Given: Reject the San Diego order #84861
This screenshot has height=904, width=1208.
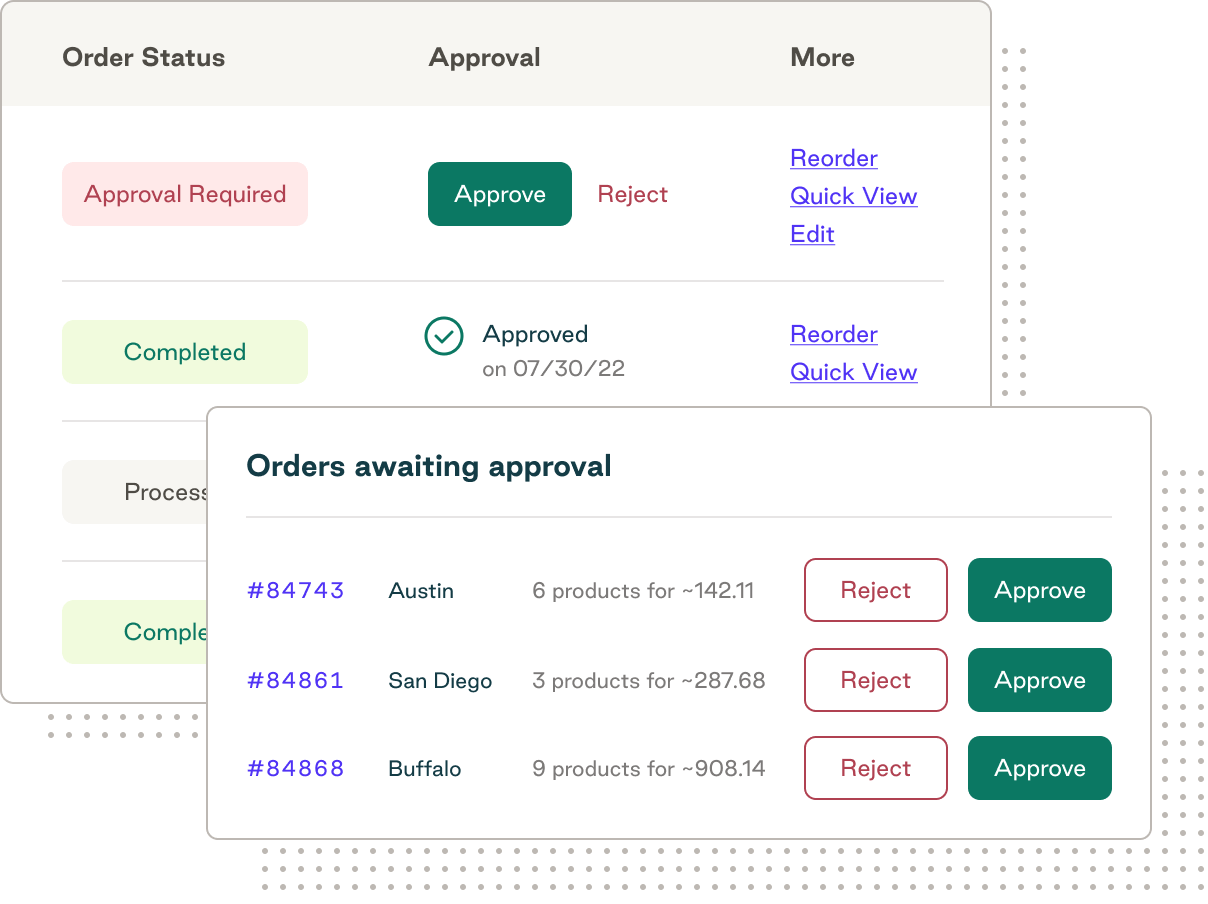Looking at the screenshot, I should 875,680.
